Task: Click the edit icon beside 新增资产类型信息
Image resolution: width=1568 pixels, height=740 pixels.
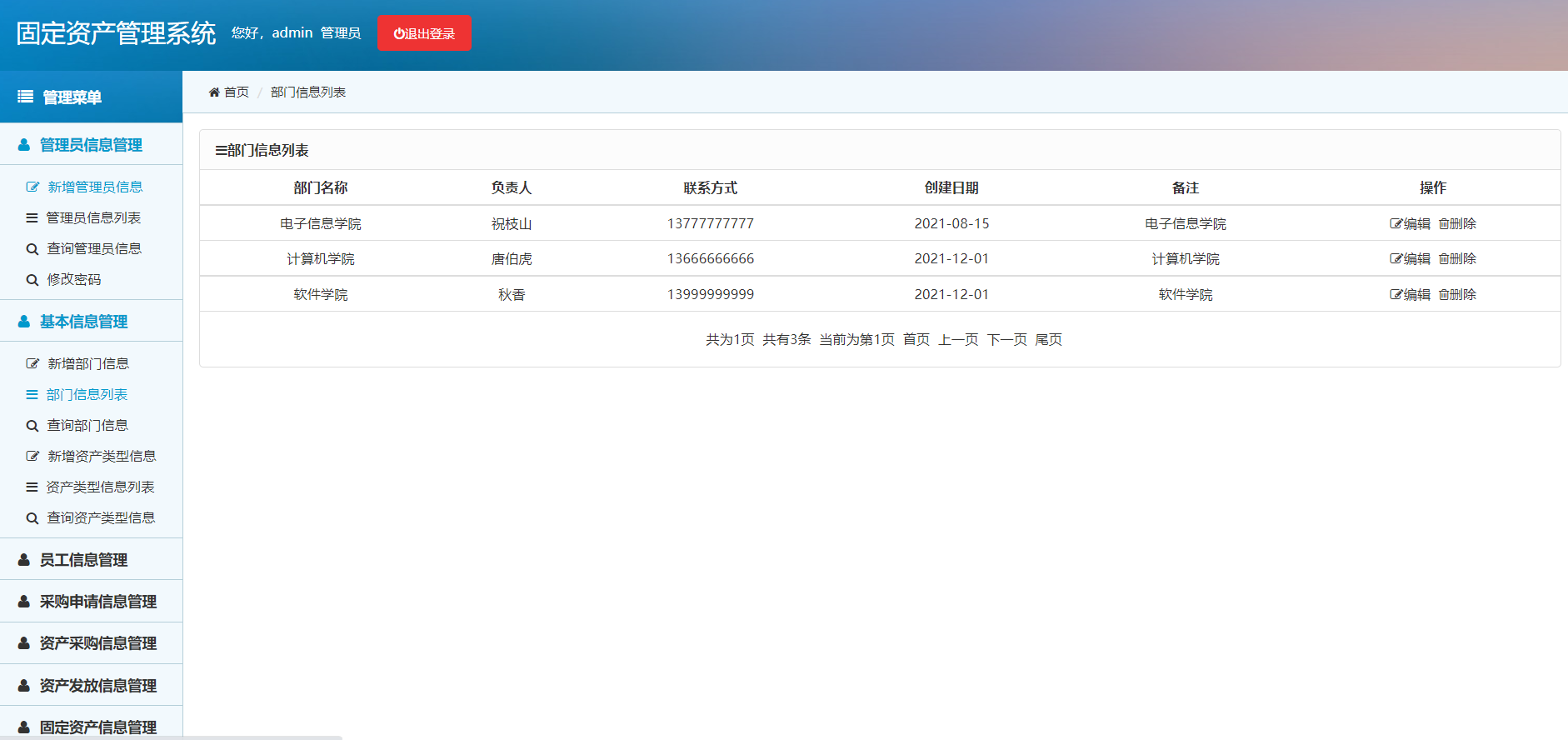Action: [x=32, y=456]
